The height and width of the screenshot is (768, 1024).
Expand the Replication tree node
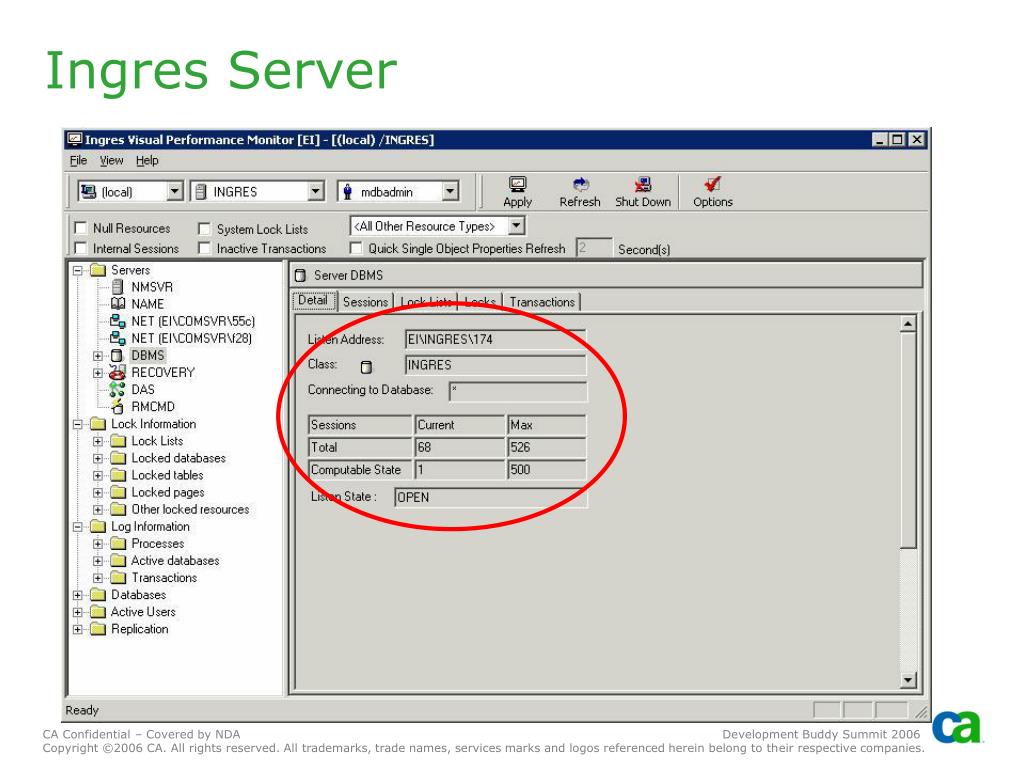point(78,630)
